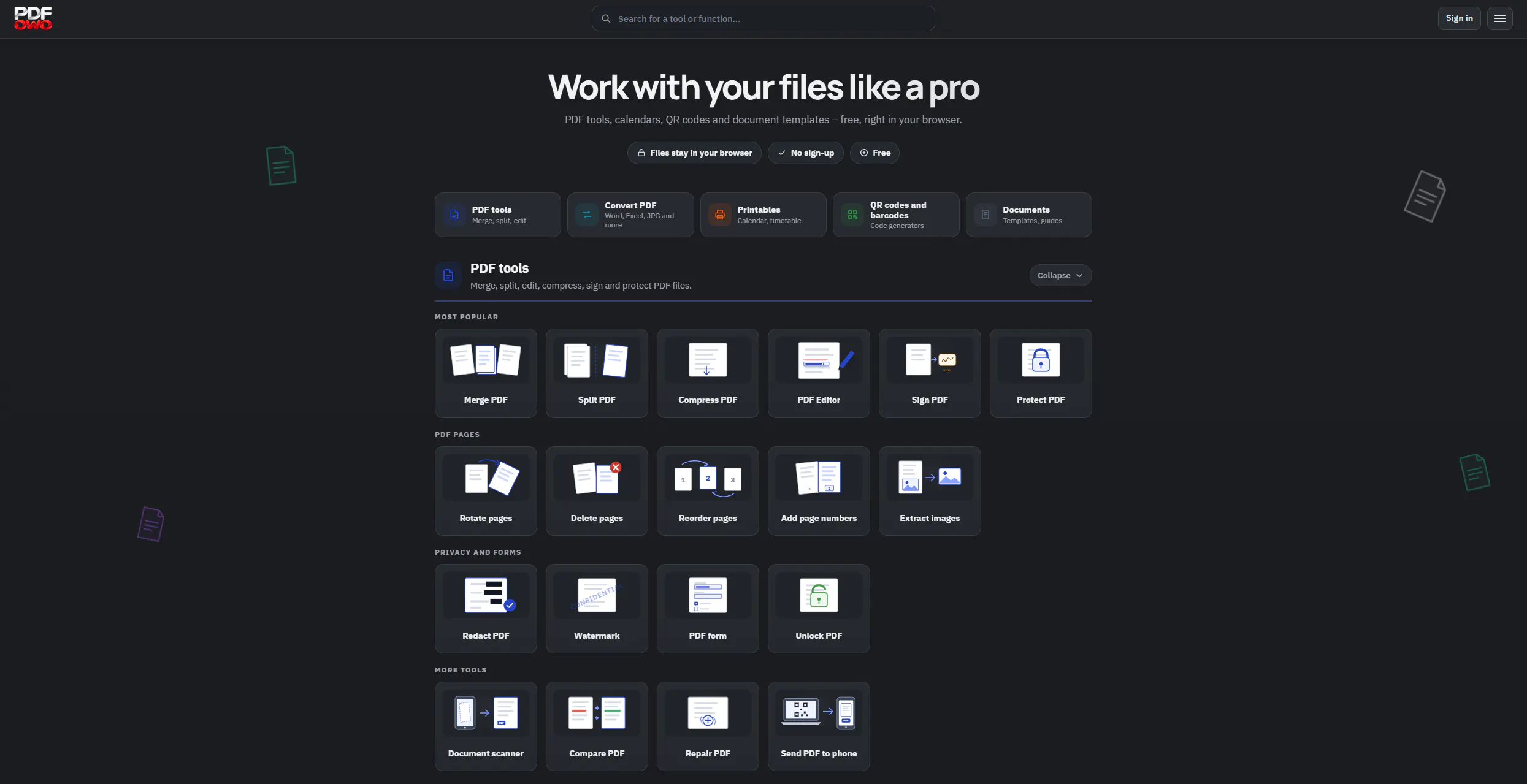Image resolution: width=1527 pixels, height=784 pixels.
Task: Click the Sign in button
Action: [1459, 18]
